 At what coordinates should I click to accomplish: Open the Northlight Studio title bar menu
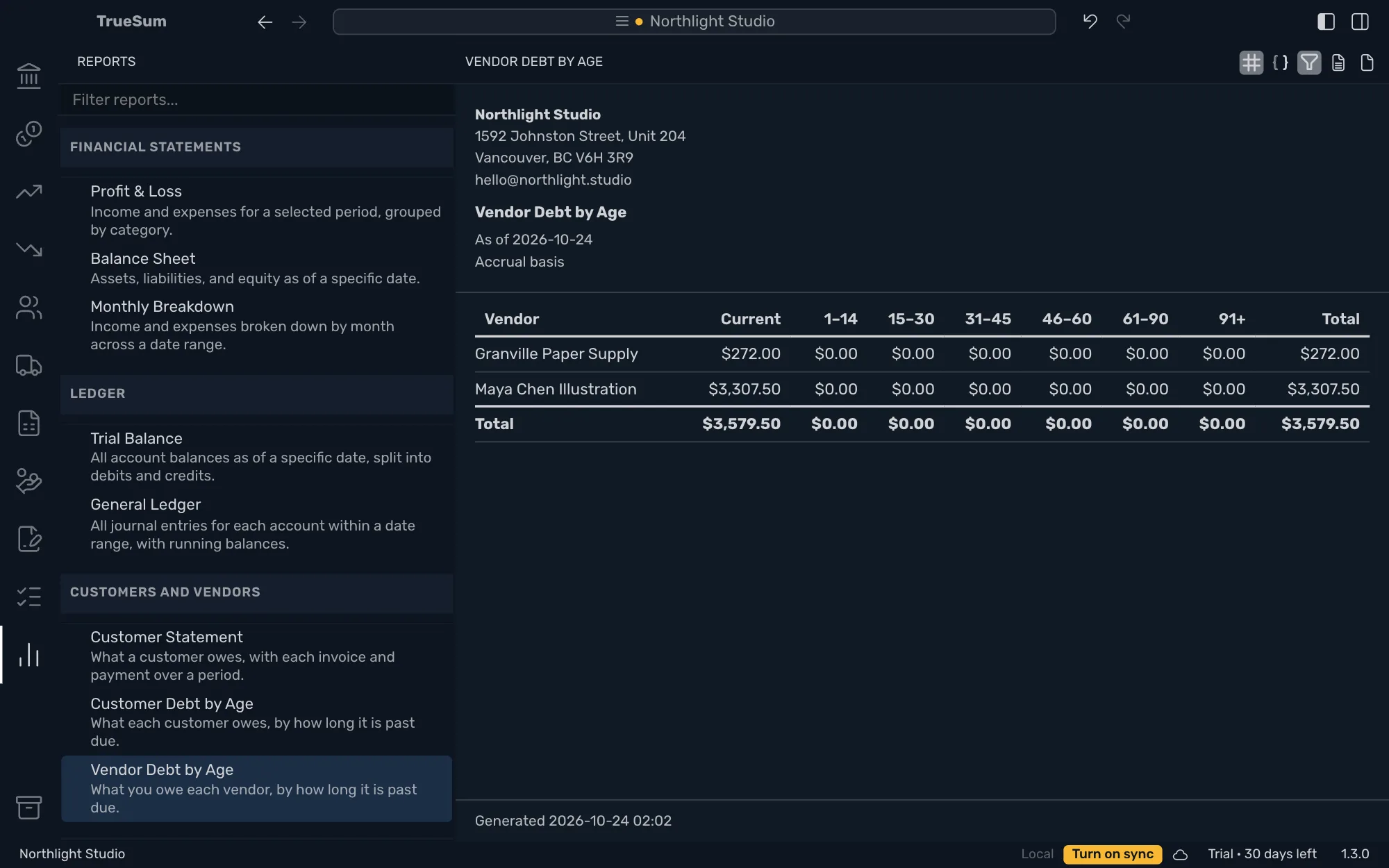point(694,22)
